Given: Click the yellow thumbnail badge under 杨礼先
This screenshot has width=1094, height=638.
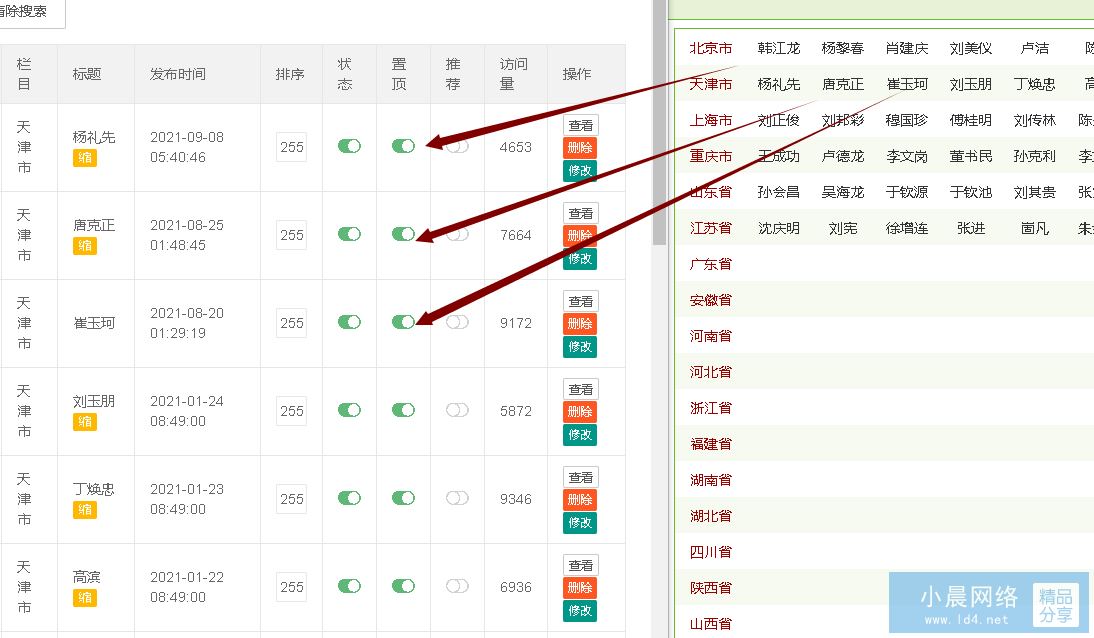Looking at the screenshot, I should point(85,158).
